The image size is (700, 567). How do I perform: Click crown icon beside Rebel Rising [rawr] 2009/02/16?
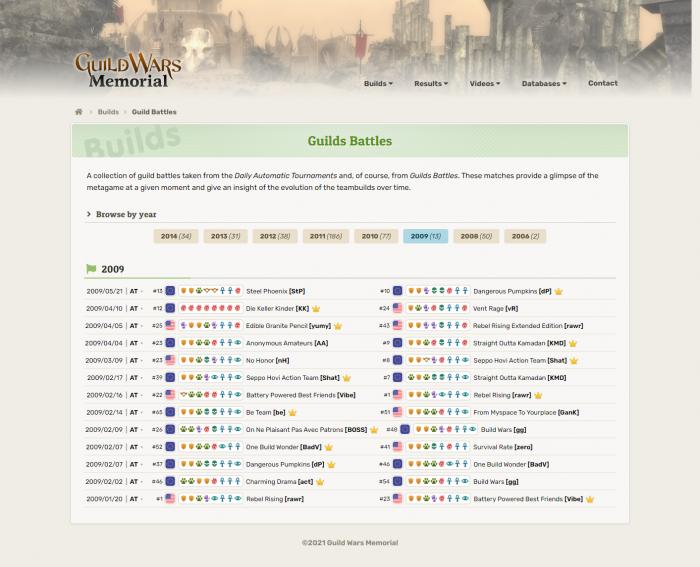538,395
